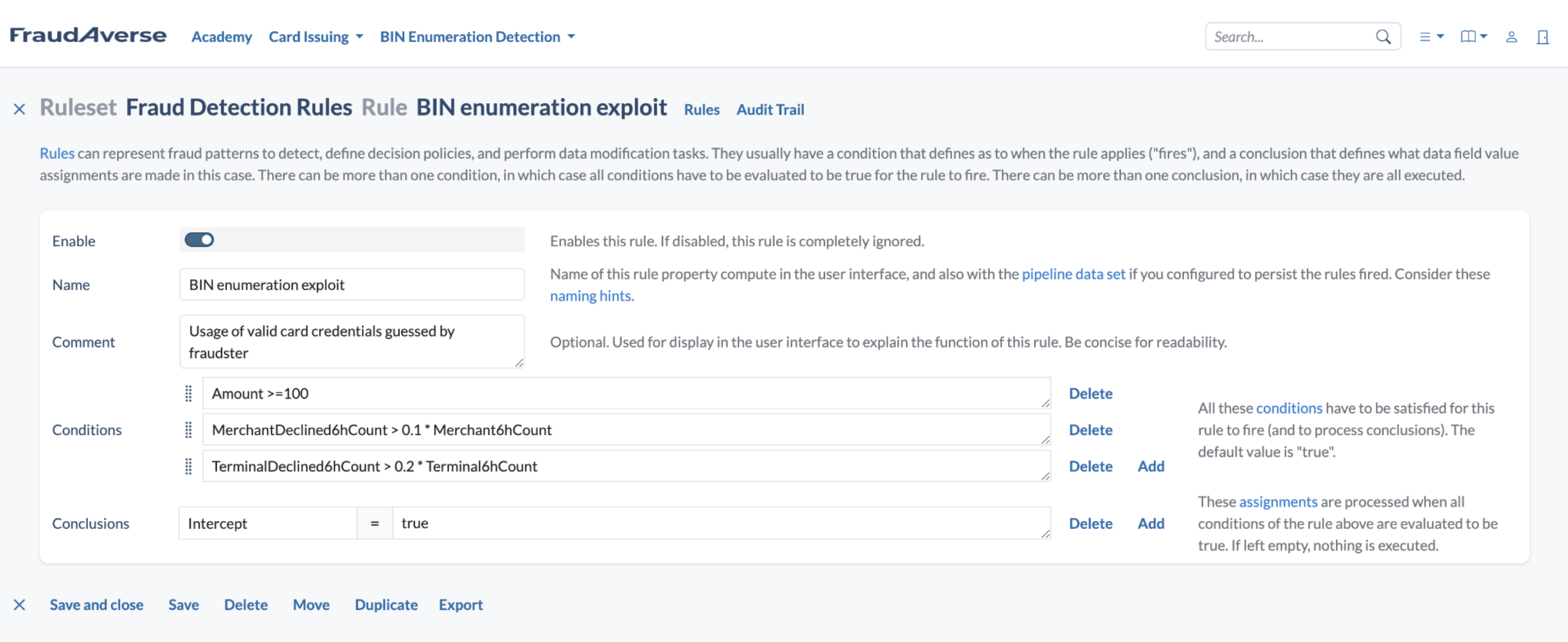Open the hamburger list menu icon

click(x=1431, y=37)
